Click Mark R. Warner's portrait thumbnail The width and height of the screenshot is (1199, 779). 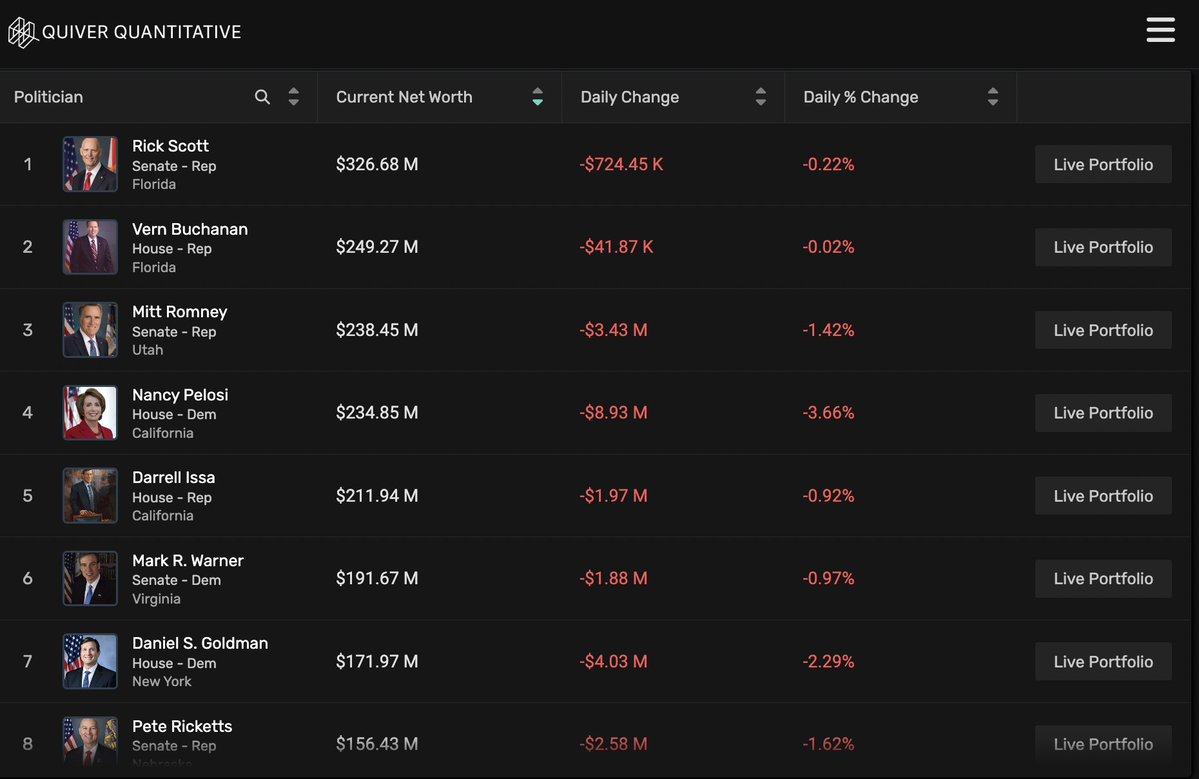click(90, 578)
